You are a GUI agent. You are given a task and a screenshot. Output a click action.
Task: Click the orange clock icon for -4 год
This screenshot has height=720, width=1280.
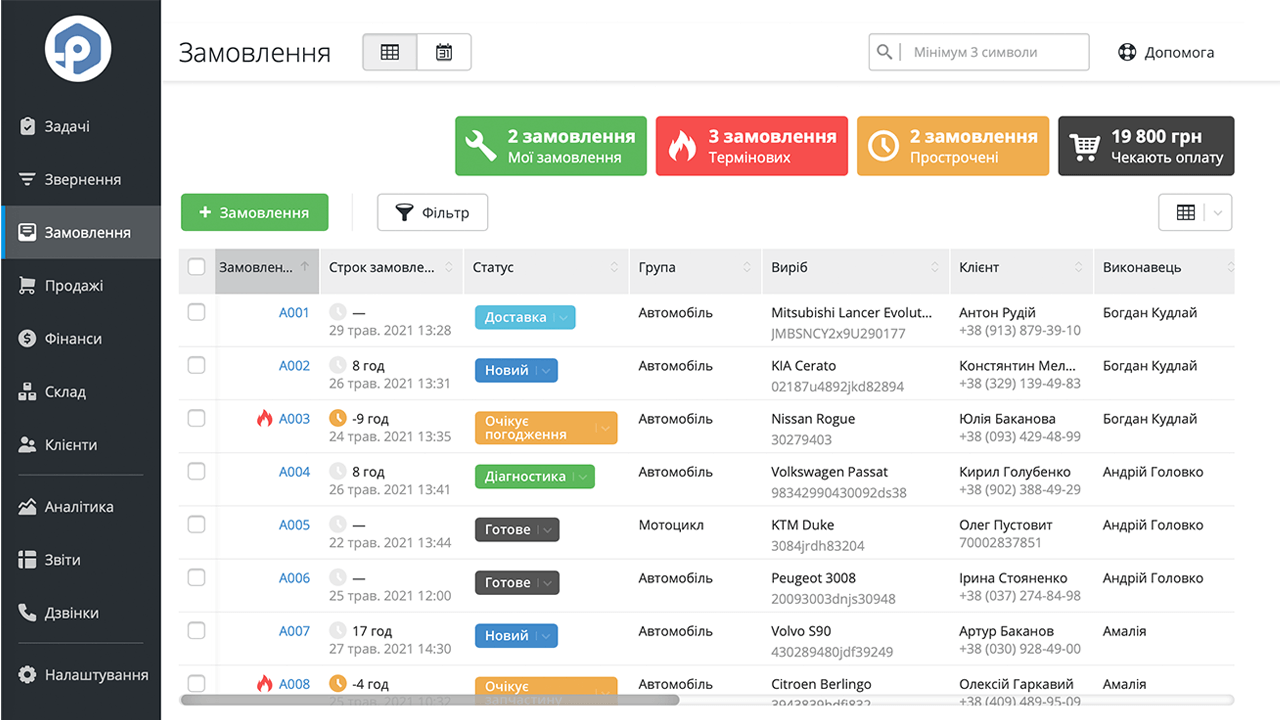pyautogui.click(x=338, y=684)
